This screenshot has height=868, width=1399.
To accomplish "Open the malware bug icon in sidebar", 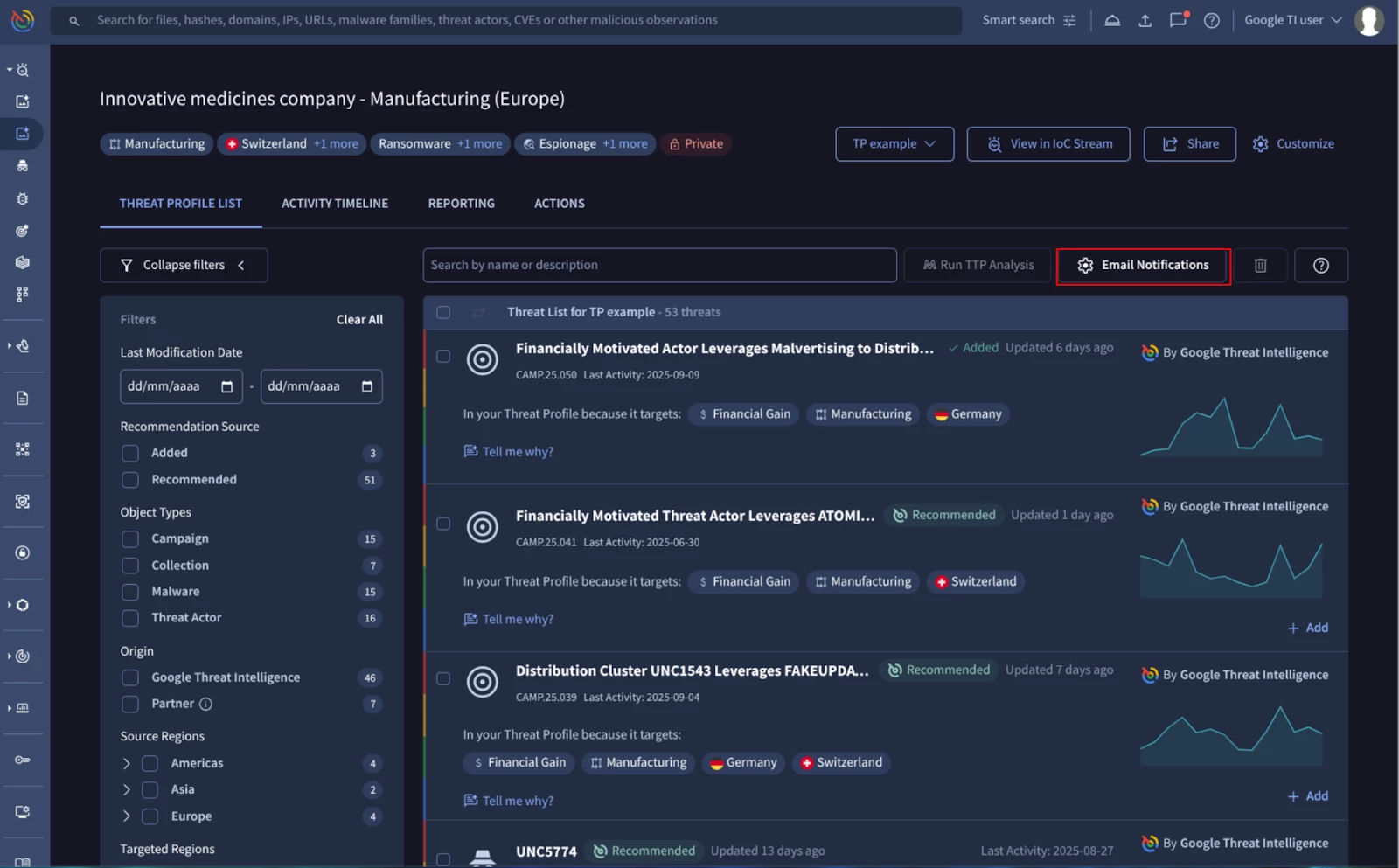I will tap(23, 198).
